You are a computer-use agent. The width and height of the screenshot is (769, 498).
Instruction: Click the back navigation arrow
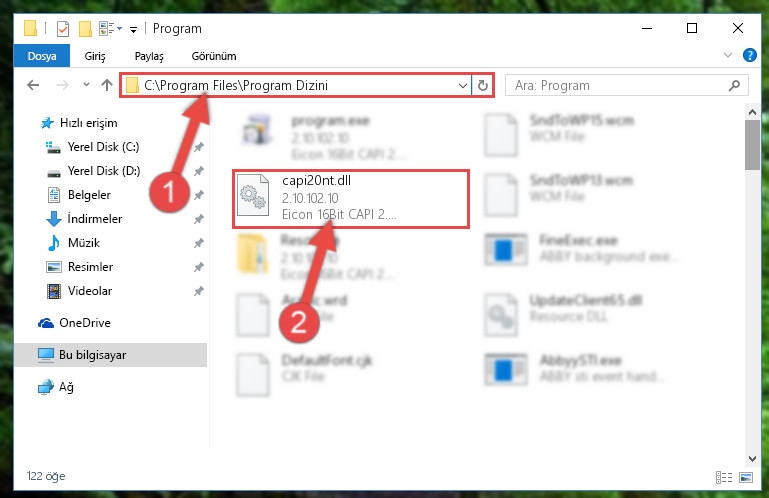tap(33, 85)
